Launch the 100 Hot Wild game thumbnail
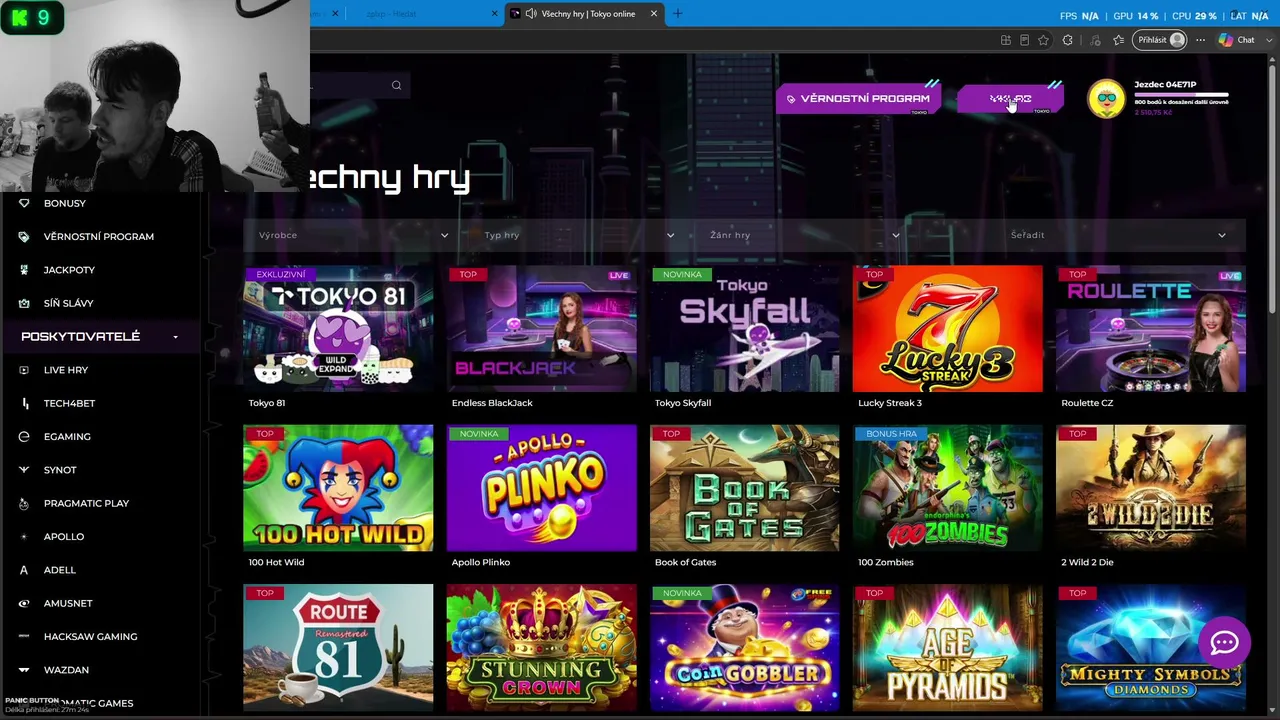Screen dimensions: 1280x720 tap(338, 488)
